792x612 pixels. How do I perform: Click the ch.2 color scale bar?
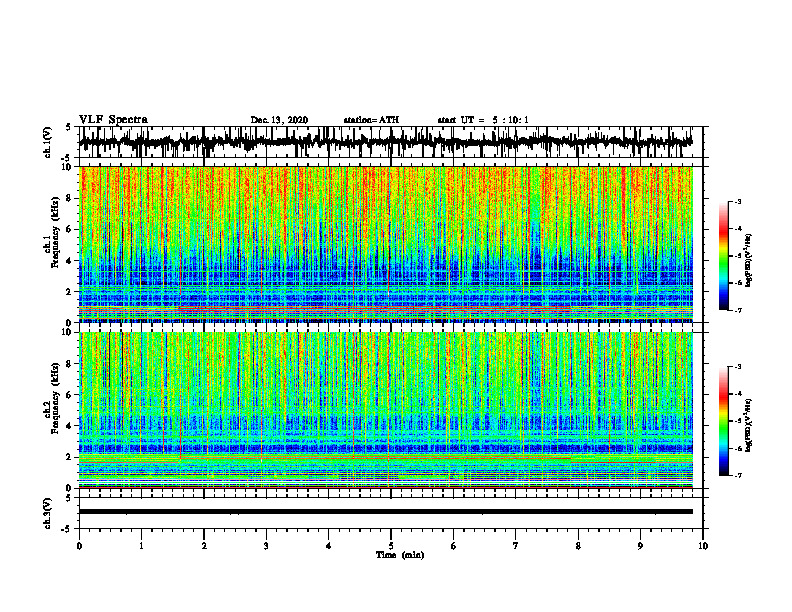[724, 421]
